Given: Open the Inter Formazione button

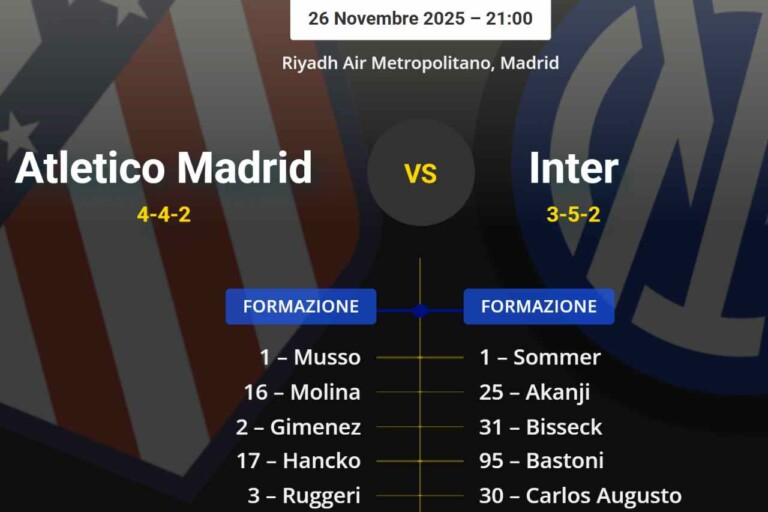Looking at the screenshot, I should (x=539, y=307).
